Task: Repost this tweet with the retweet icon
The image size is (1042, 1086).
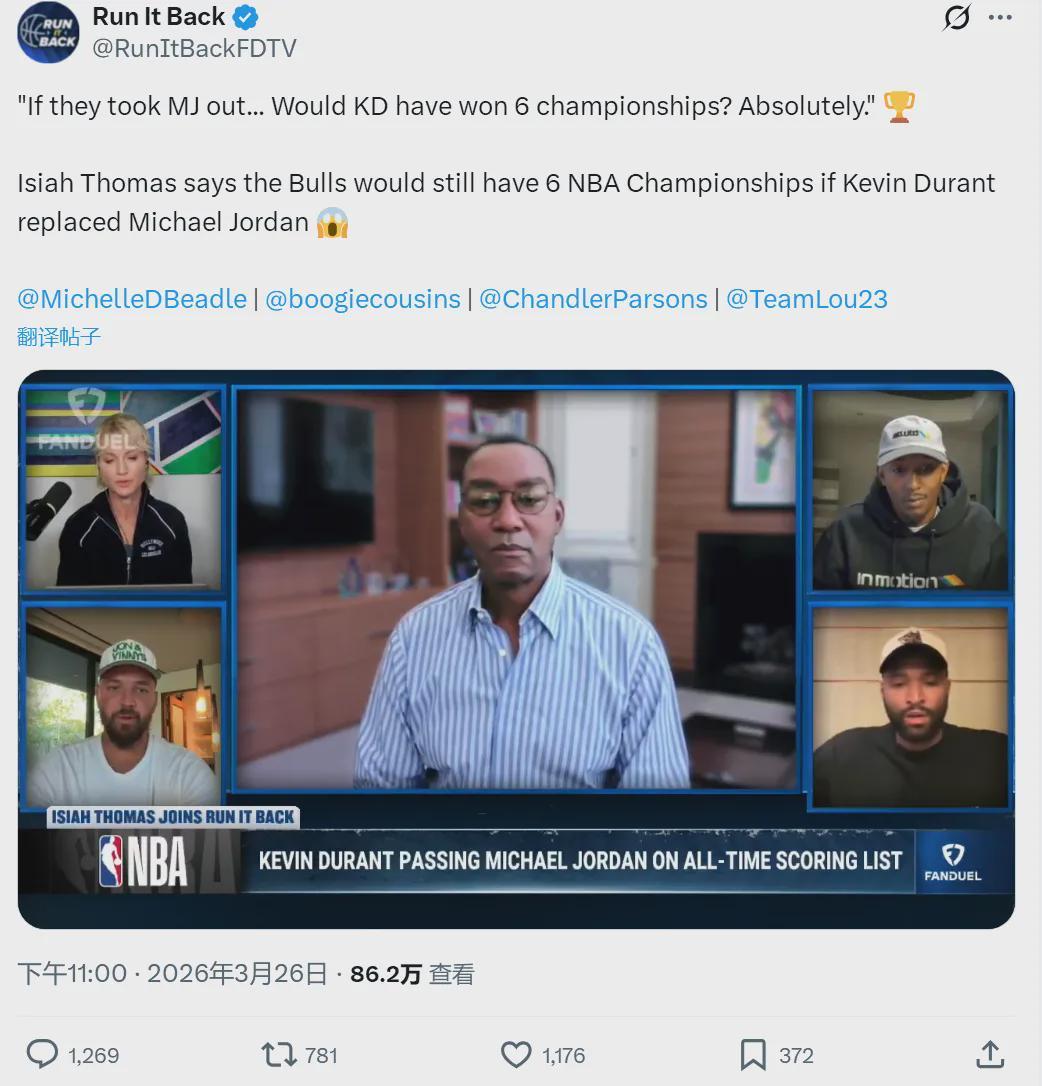Action: [279, 1055]
